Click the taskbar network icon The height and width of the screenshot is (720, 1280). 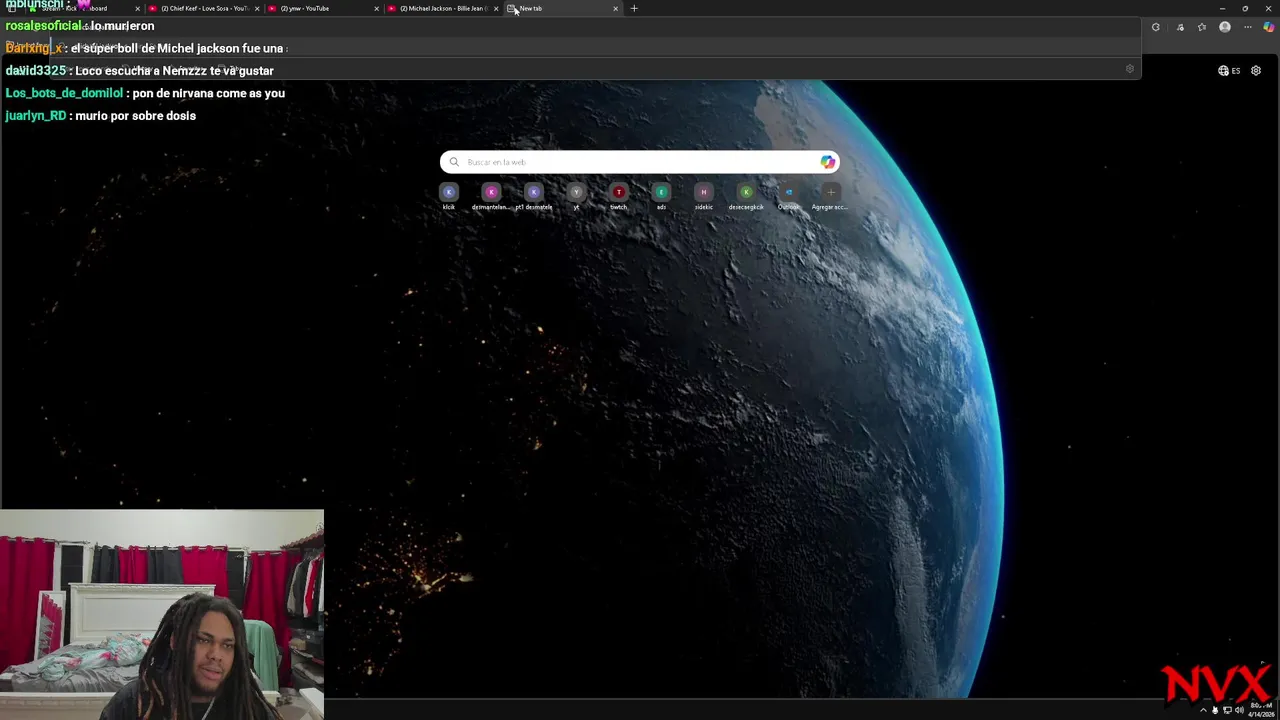(1227, 710)
